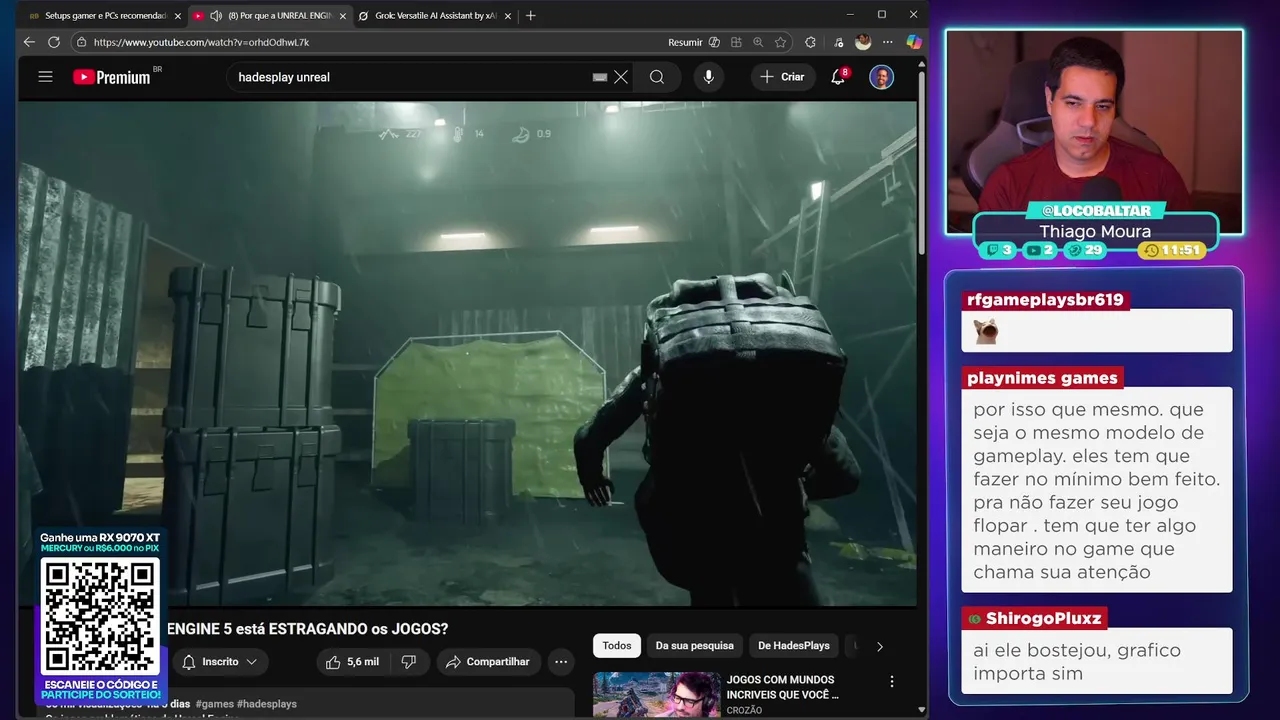The image size is (1280, 720).
Task: Reload the page with the refresh icon
Action: [54, 42]
